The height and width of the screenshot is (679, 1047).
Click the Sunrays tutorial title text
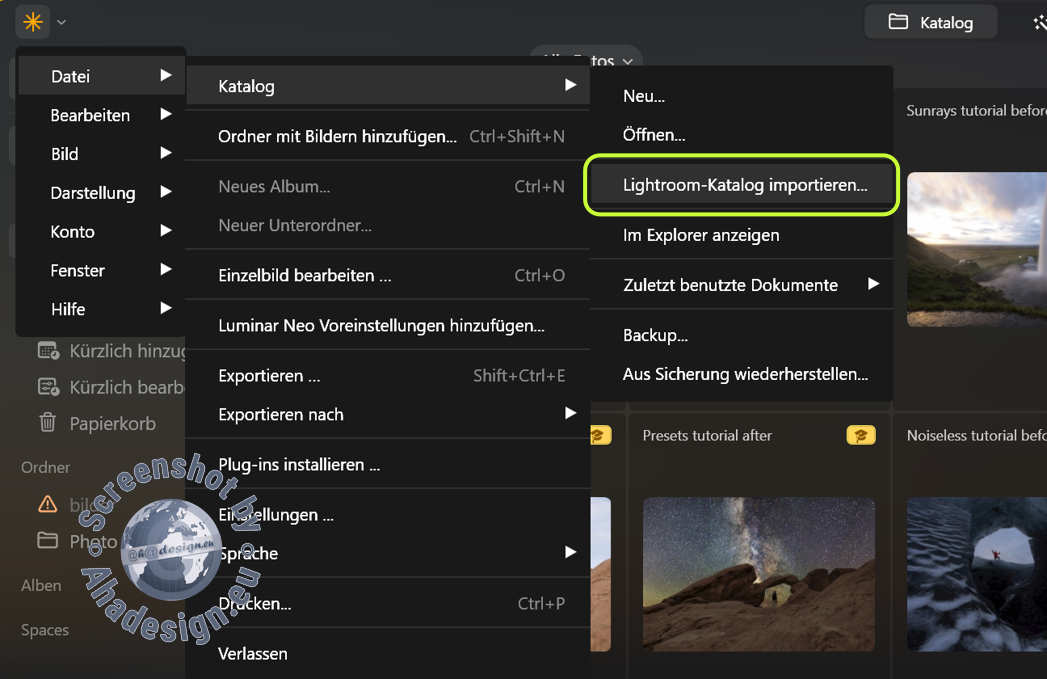976,111
